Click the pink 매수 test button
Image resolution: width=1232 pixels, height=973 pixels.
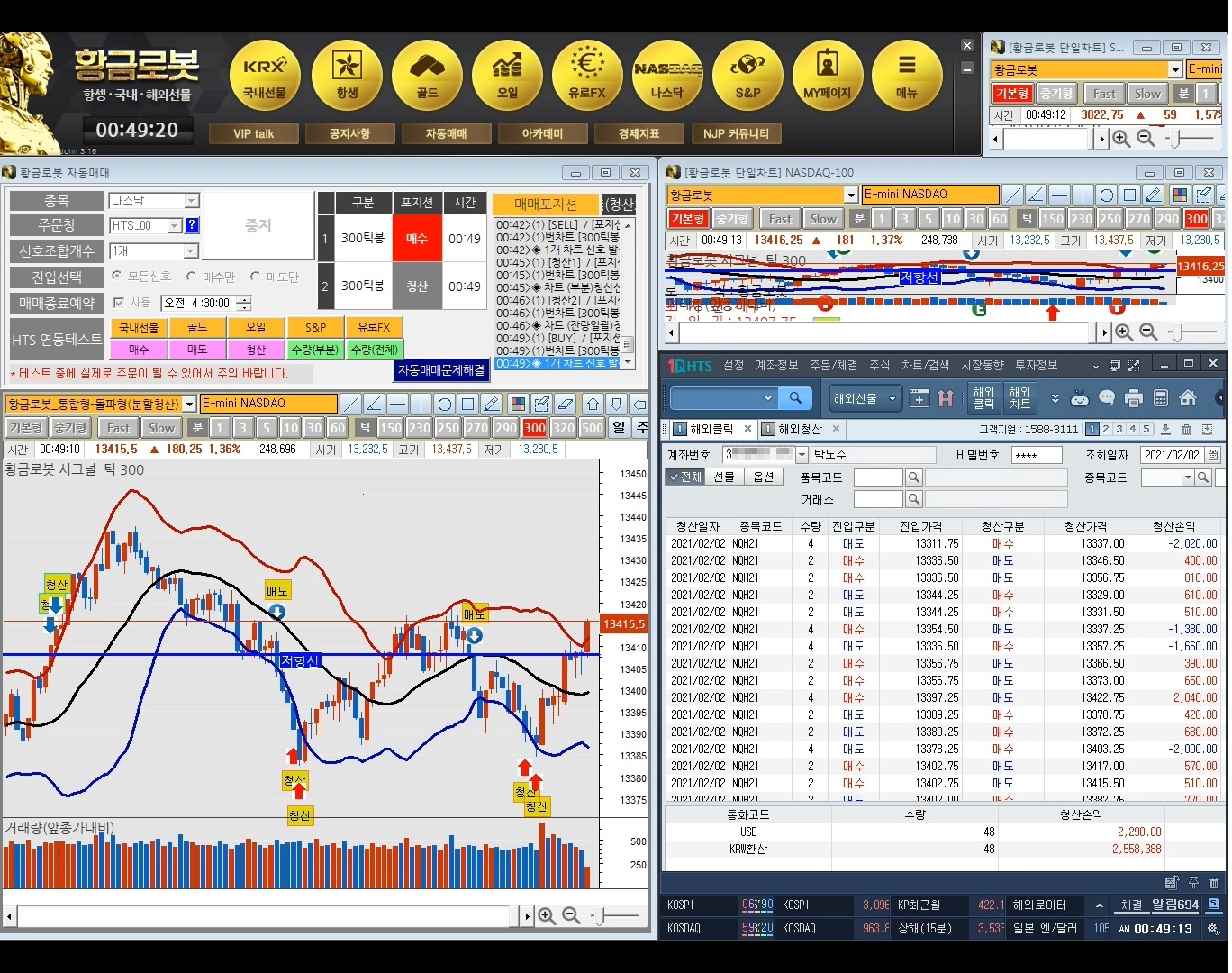[139, 350]
